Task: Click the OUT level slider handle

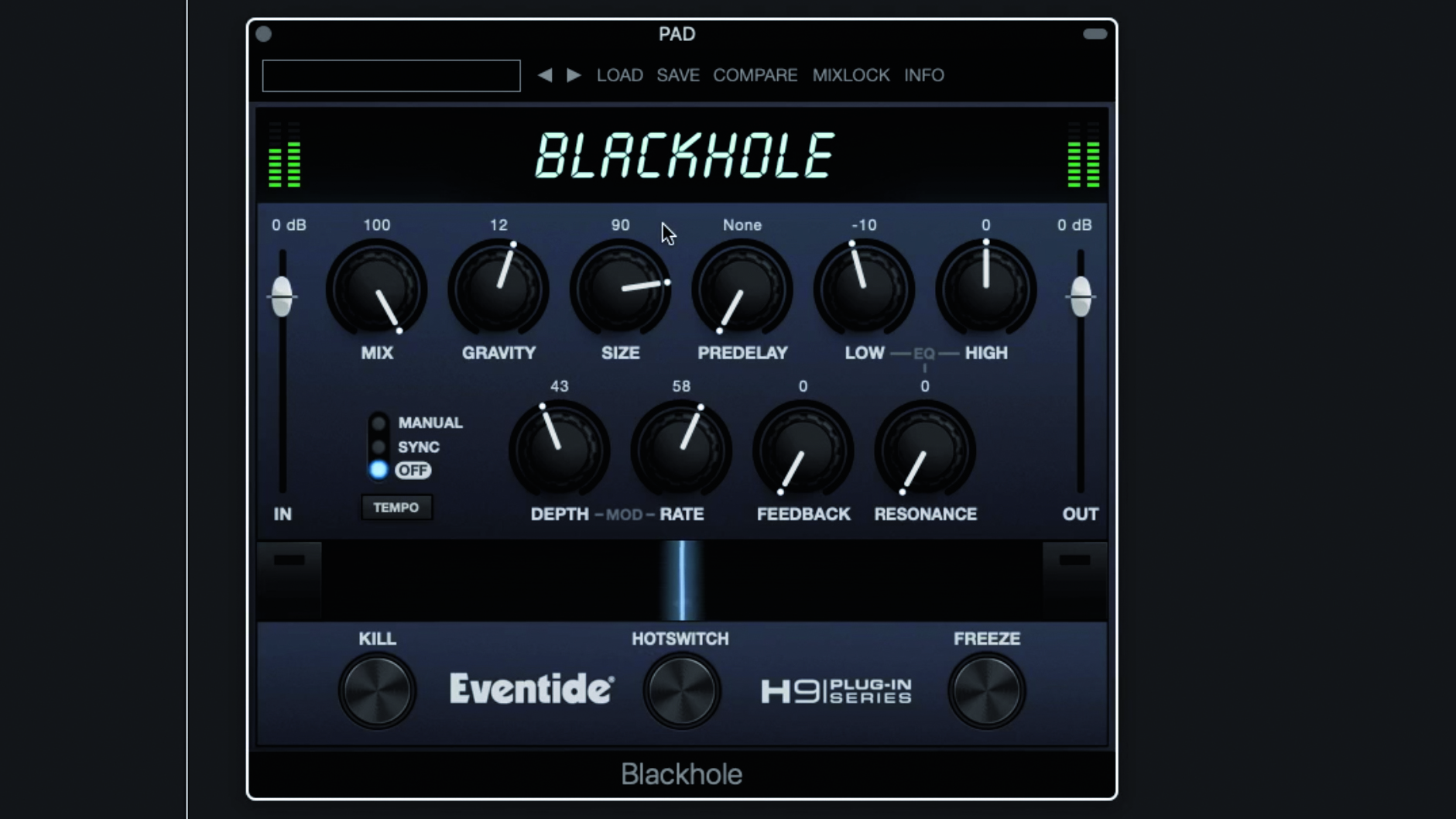Action: [x=1081, y=296]
